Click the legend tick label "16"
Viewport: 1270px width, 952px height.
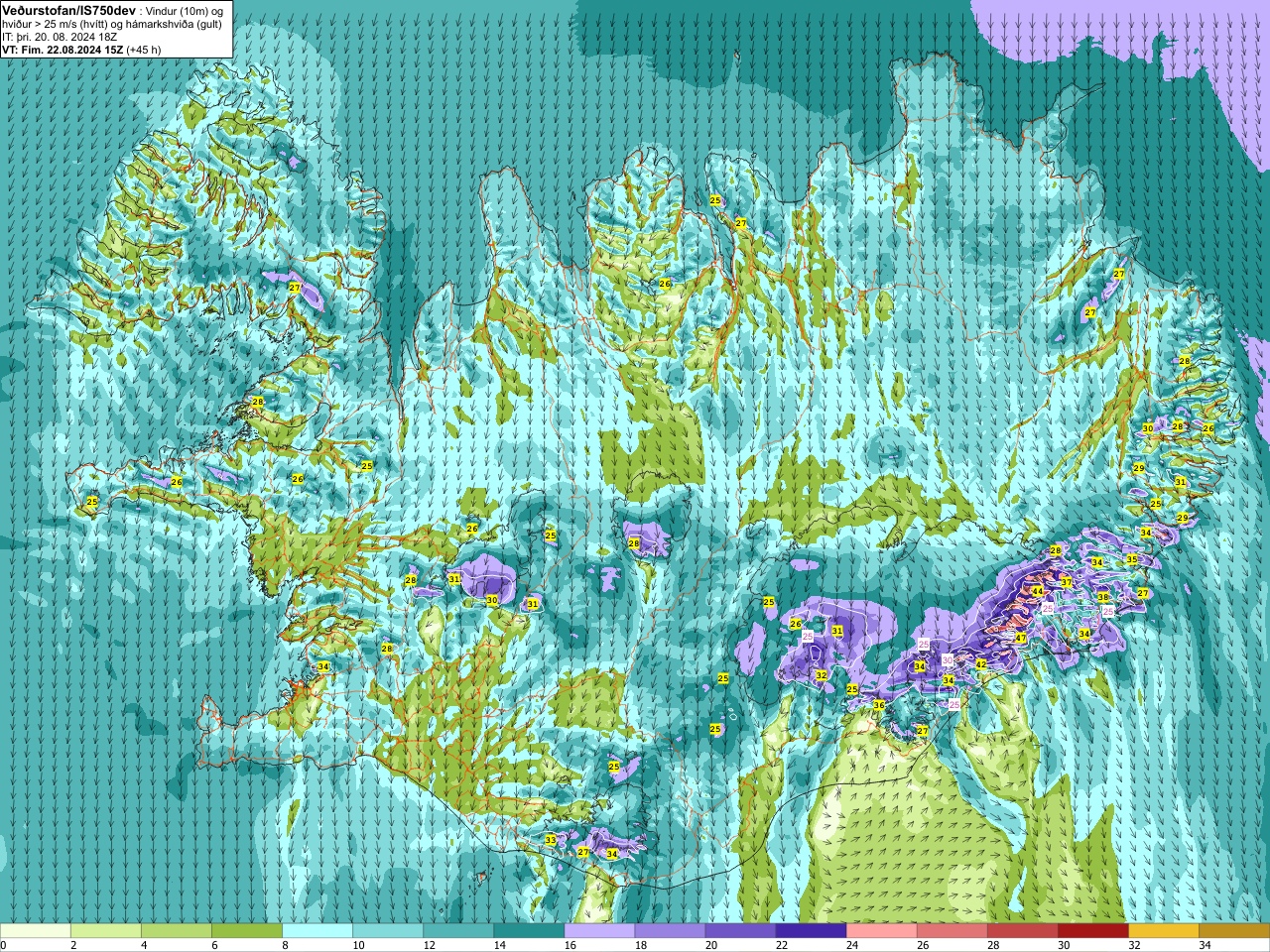tap(570, 945)
